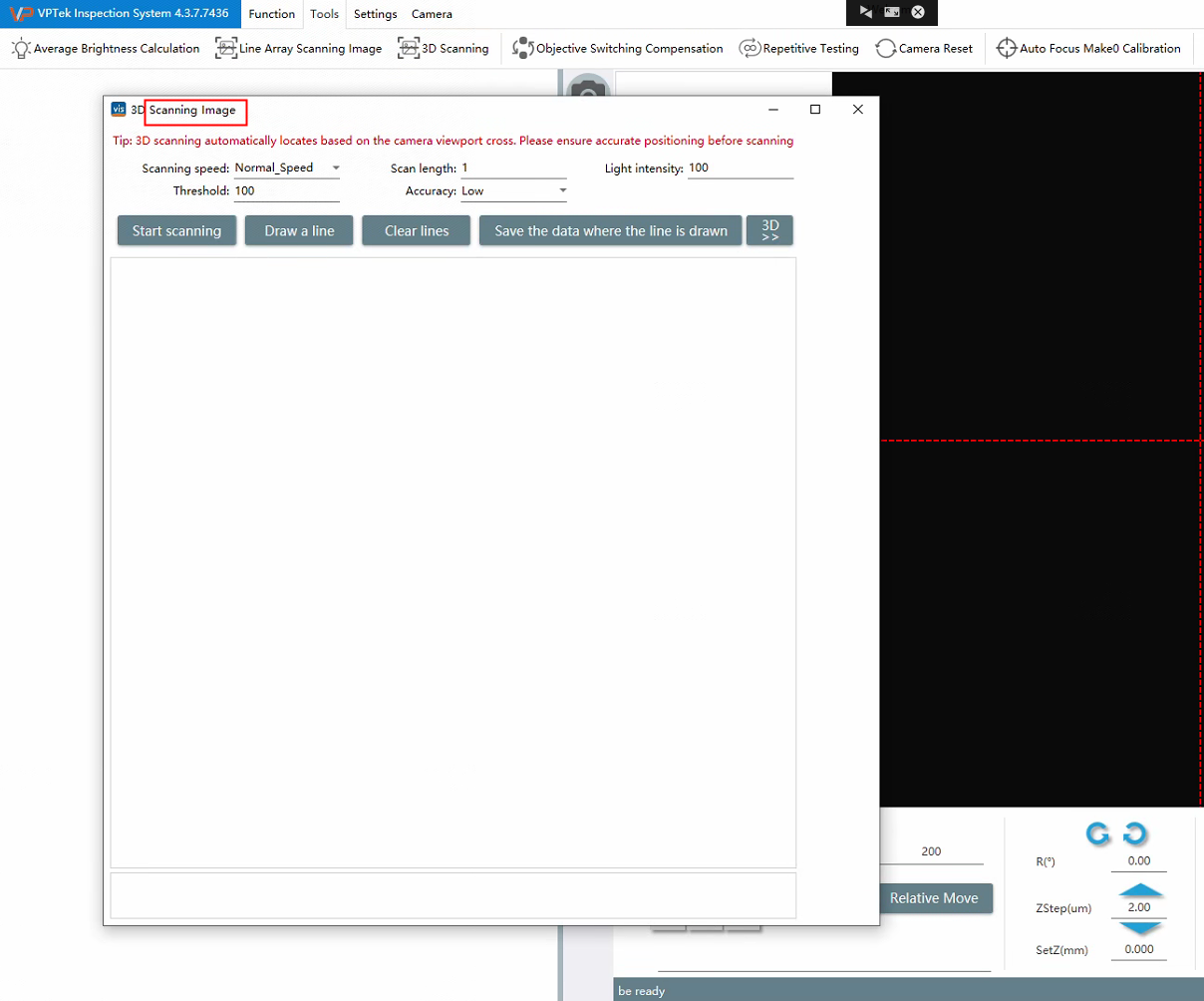
Task: Focus the Light intensity field
Action: (x=741, y=167)
